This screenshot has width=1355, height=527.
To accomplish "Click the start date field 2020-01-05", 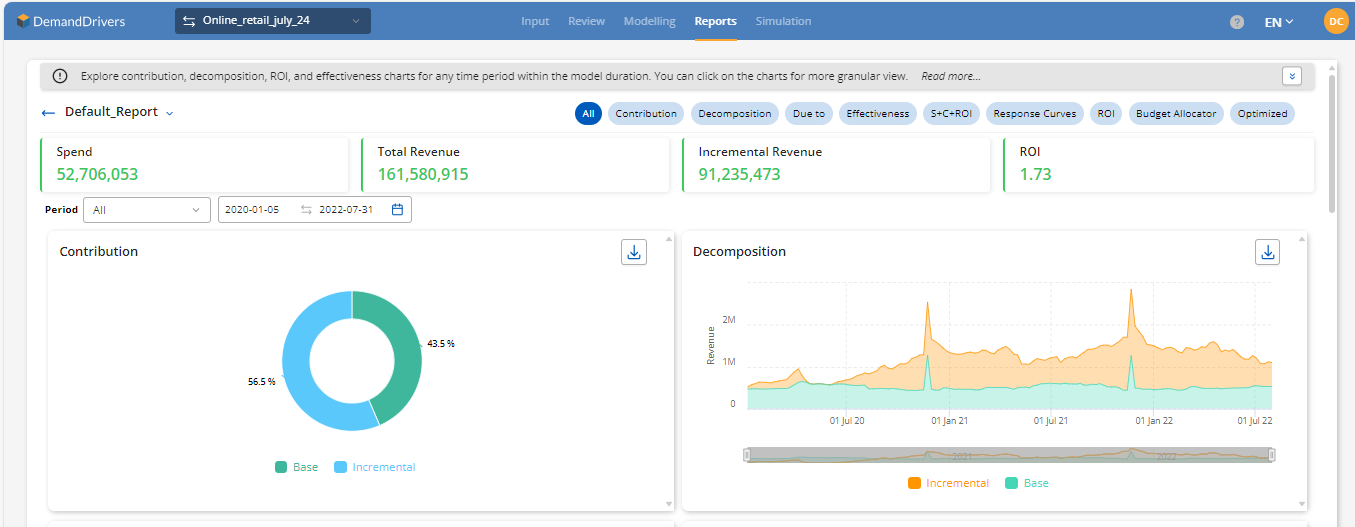I will tap(253, 210).
